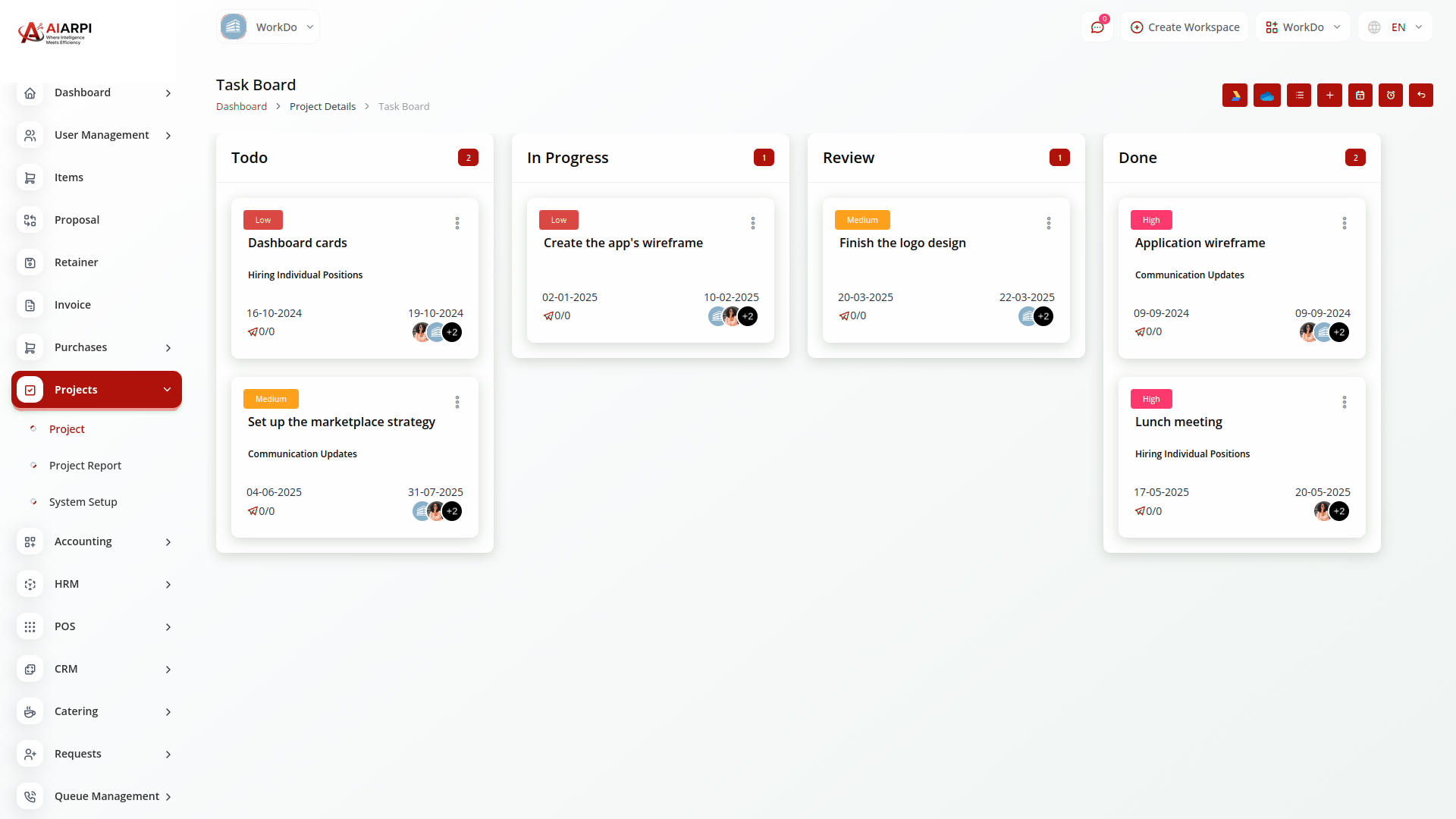Screen dimensions: 1456x819
Task: Open Set up the marketplace strategy task
Action: 341,422
